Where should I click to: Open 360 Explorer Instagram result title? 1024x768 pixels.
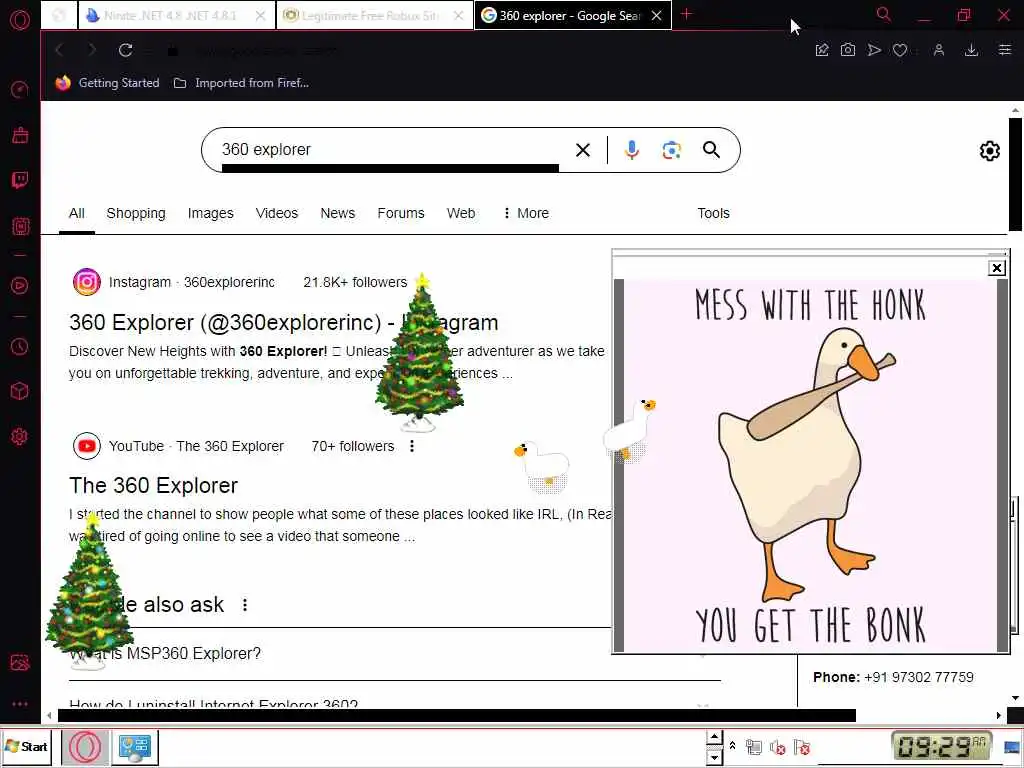pyautogui.click(x=283, y=323)
